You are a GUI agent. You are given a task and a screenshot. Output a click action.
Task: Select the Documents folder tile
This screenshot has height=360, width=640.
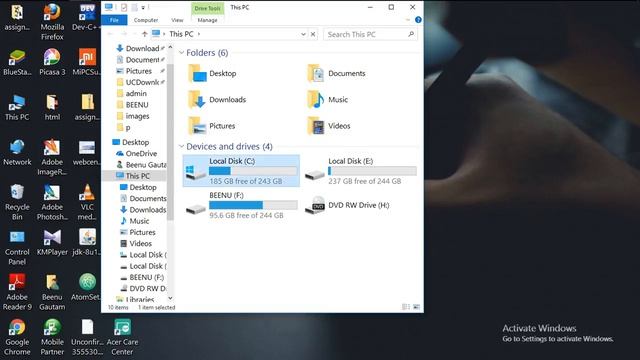[x=337, y=73]
